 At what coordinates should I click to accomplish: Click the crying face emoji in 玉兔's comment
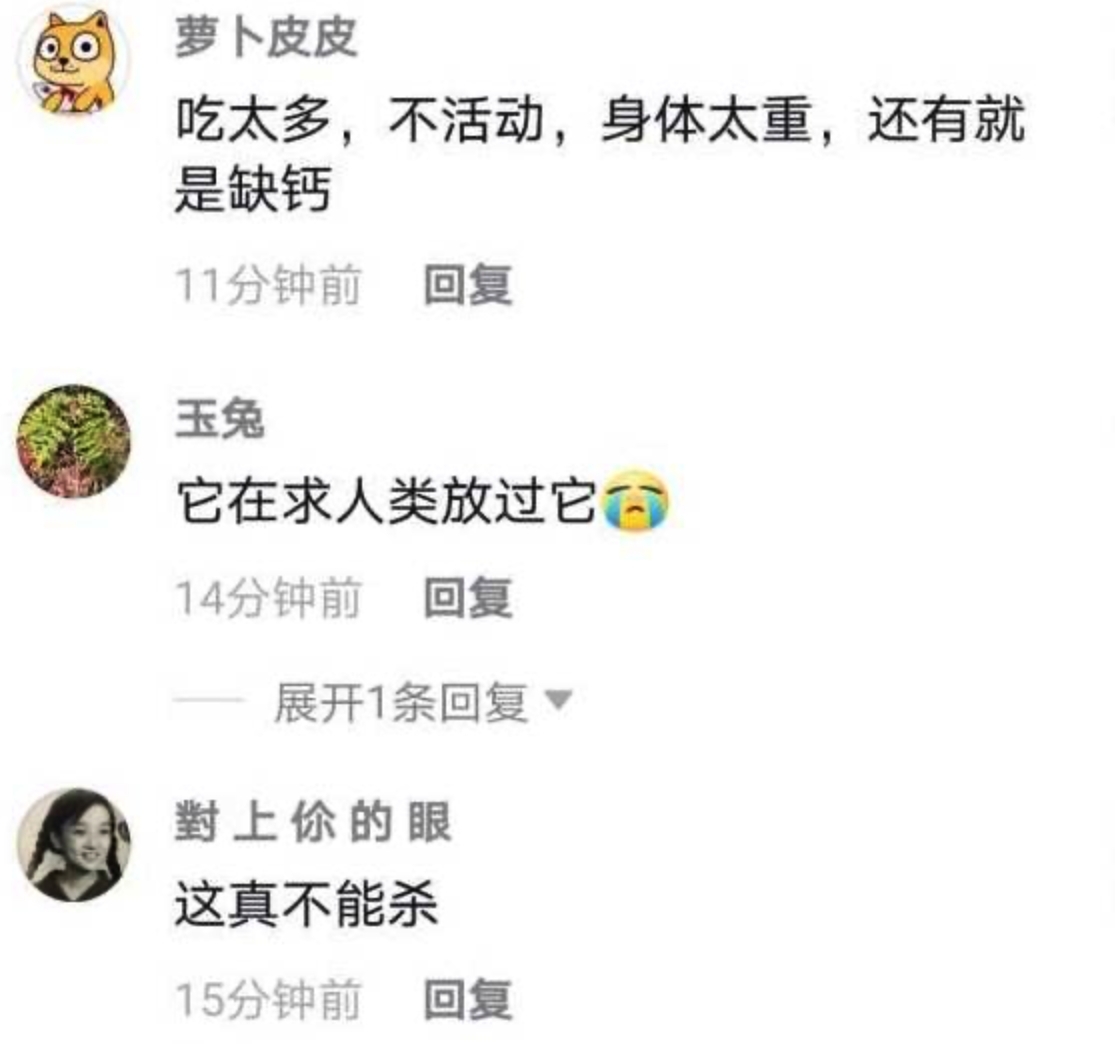[x=635, y=501]
